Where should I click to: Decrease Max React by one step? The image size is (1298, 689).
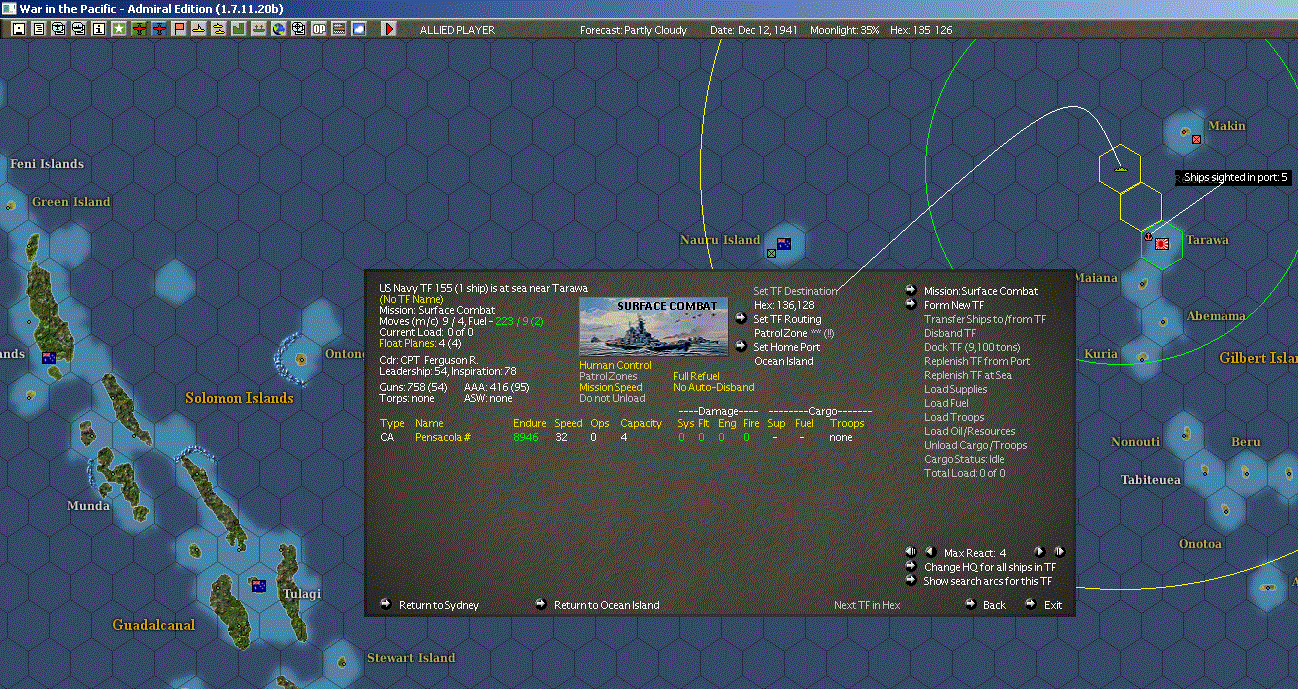[929, 551]
